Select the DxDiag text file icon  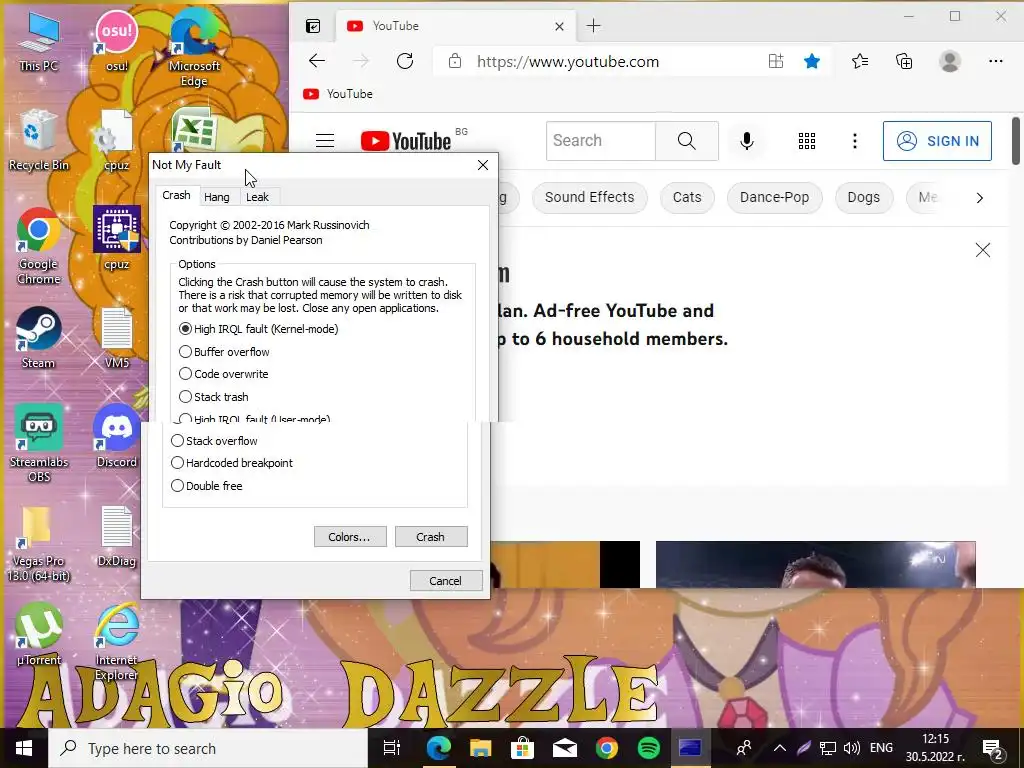click(x=116, y=536)
